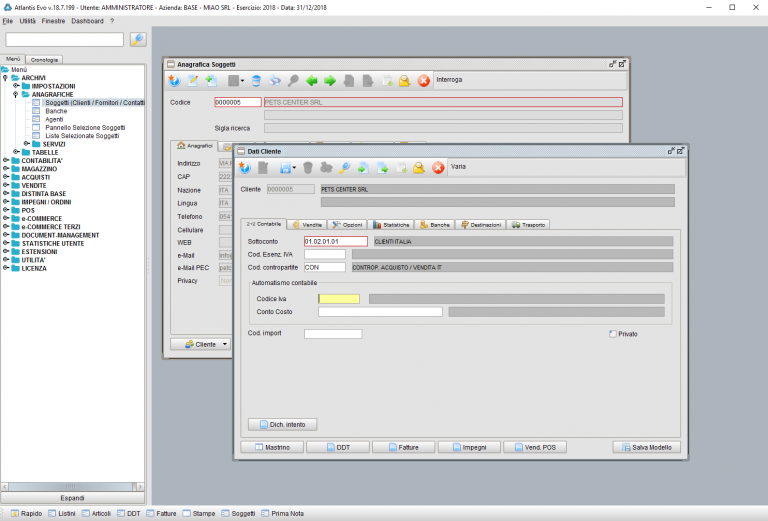This screenshot has width=768, height=521.
Task: Click the menu tree horizontal scrollbar
Action: click(72, 487)
